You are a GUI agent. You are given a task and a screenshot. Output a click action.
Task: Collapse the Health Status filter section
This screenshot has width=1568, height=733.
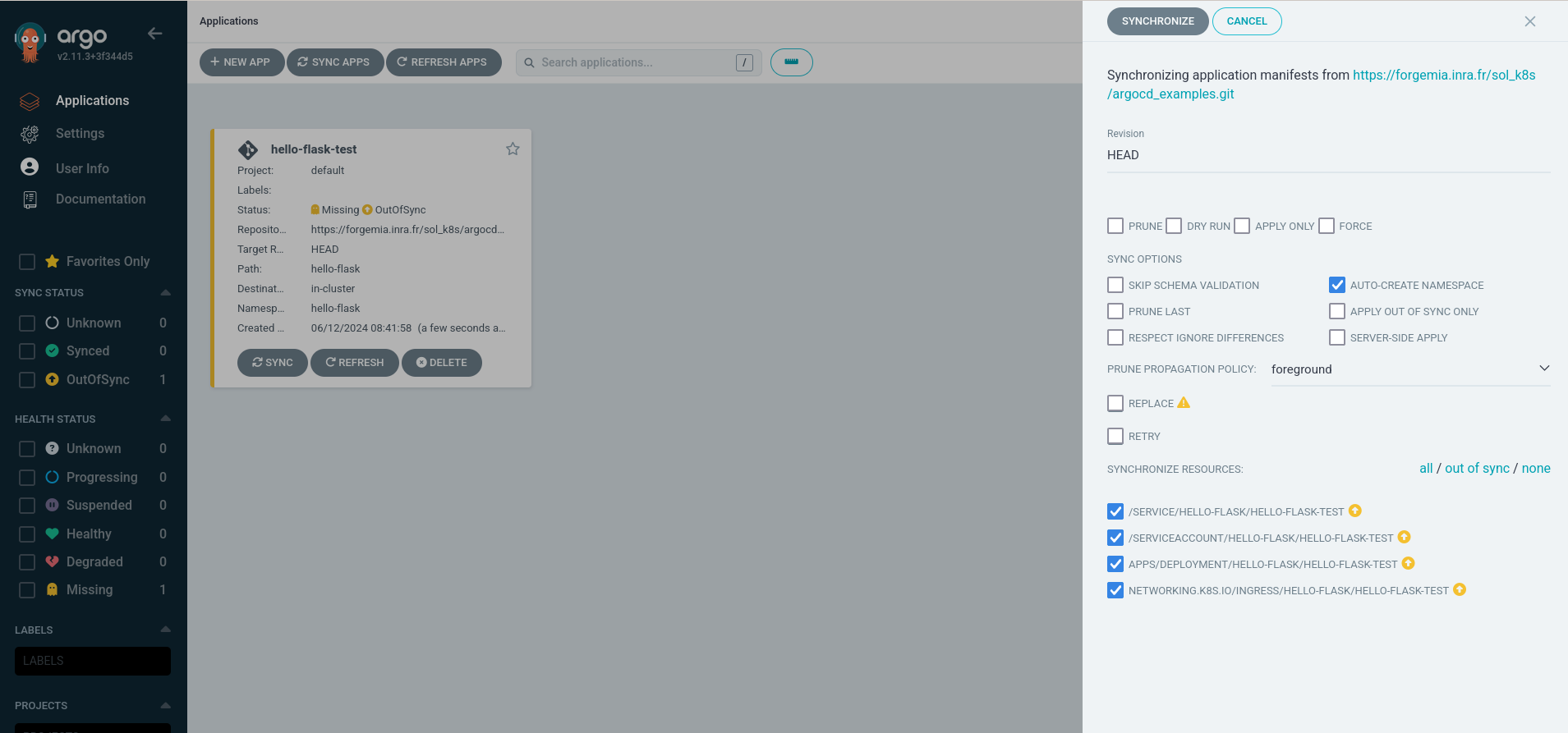(x=165, y=419)
